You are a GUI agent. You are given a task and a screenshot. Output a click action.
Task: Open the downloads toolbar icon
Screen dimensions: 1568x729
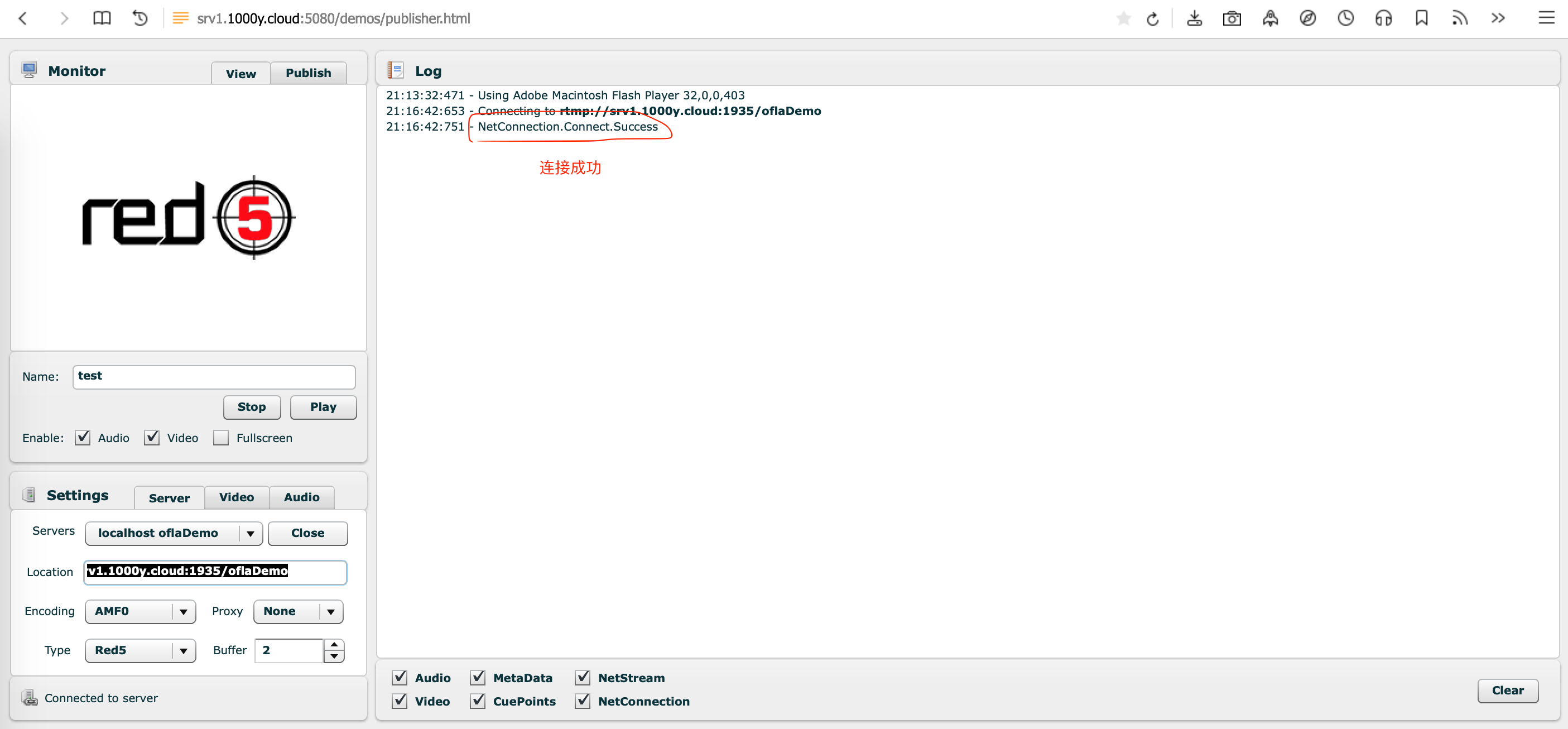[1194, 18]
